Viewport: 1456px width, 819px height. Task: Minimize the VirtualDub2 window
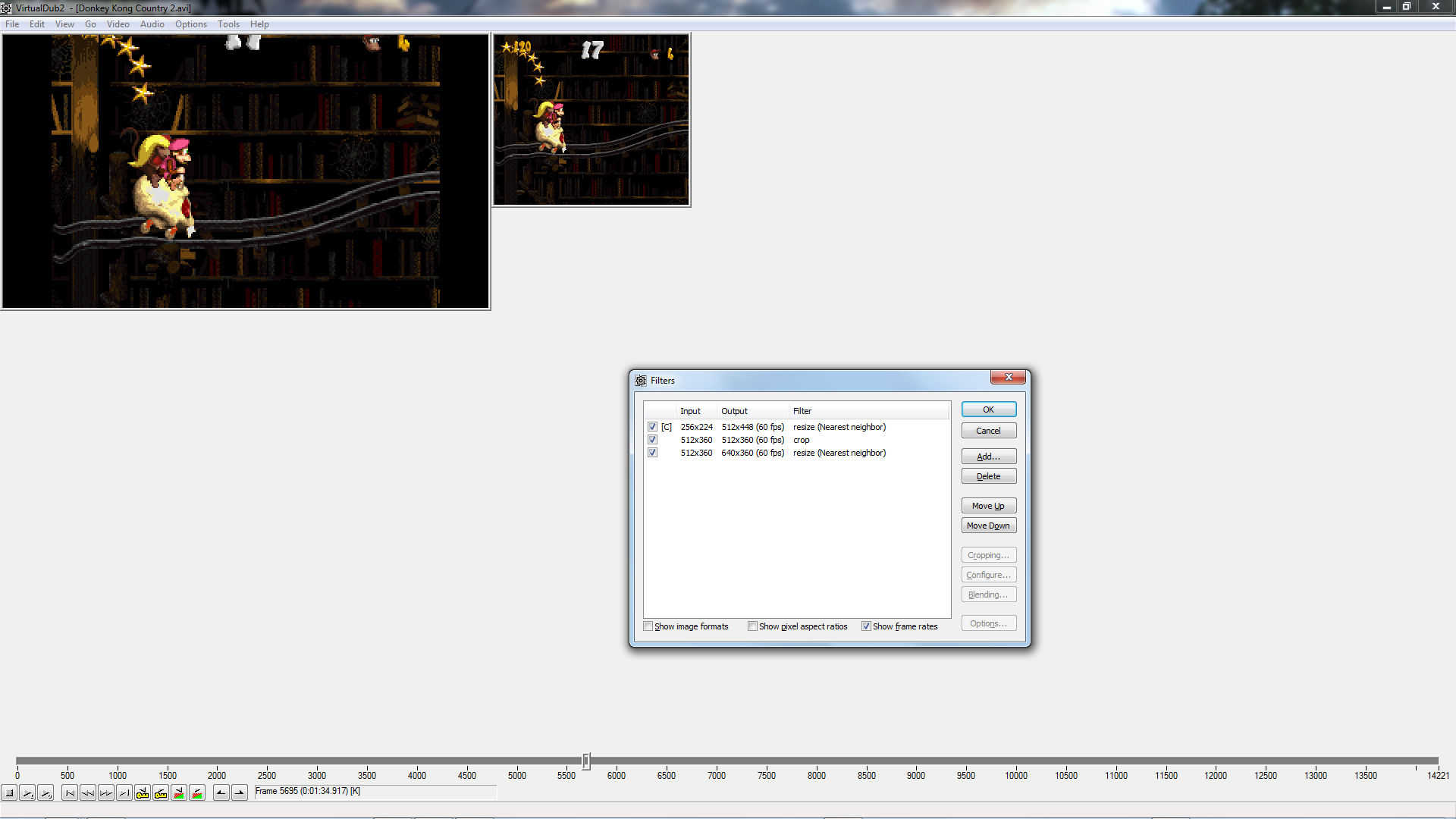tap(1386, 7)
